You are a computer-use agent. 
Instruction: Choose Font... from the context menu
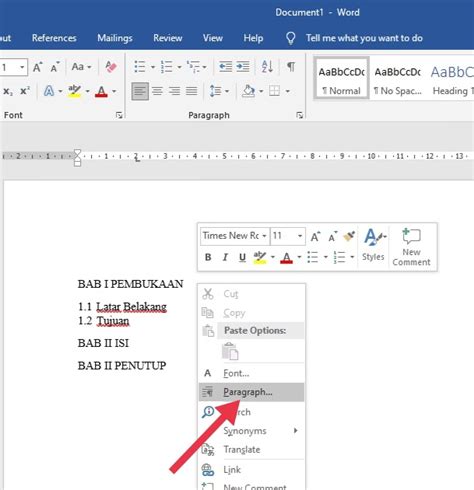252,373
